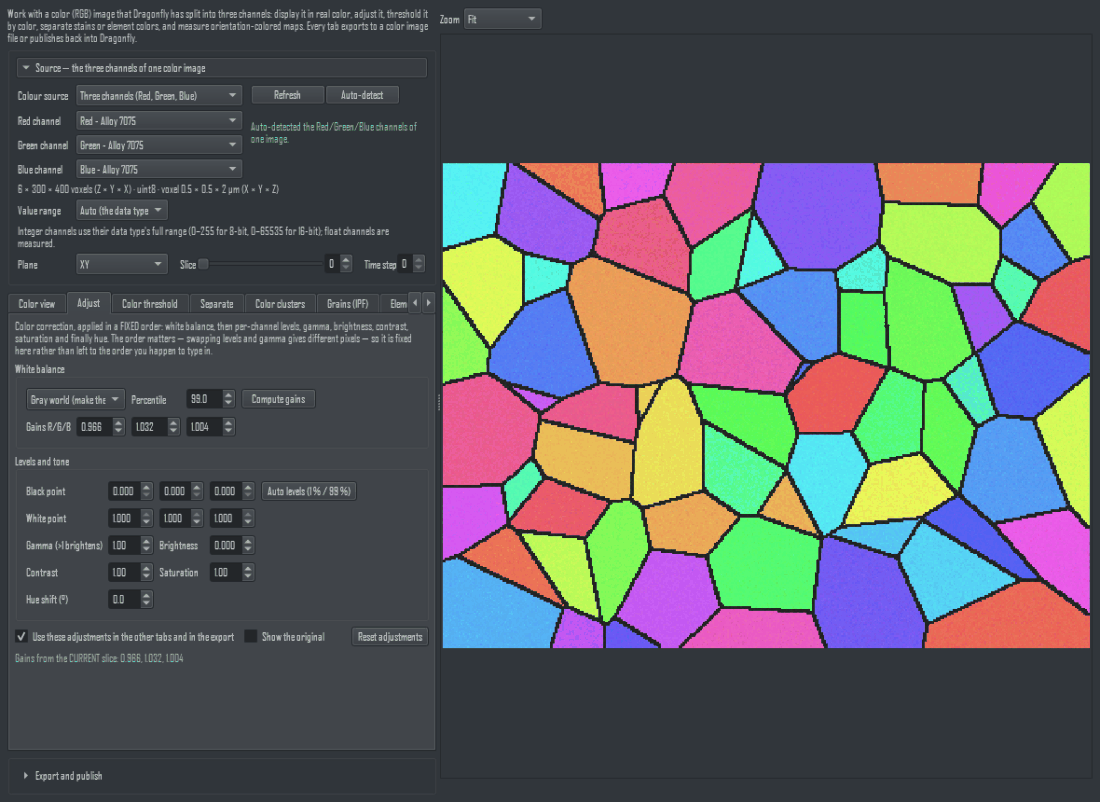This screenshot has height=802, width=1100.
Task: Click the Slice slider handle
Action: click(203, 265)
